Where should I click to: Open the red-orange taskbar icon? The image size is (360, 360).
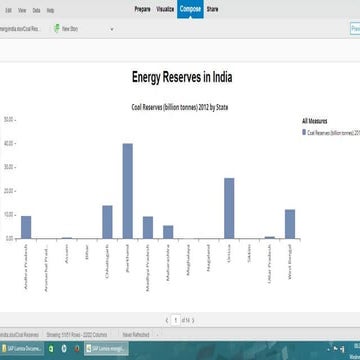pyautogui.click(x=77, y=349)
